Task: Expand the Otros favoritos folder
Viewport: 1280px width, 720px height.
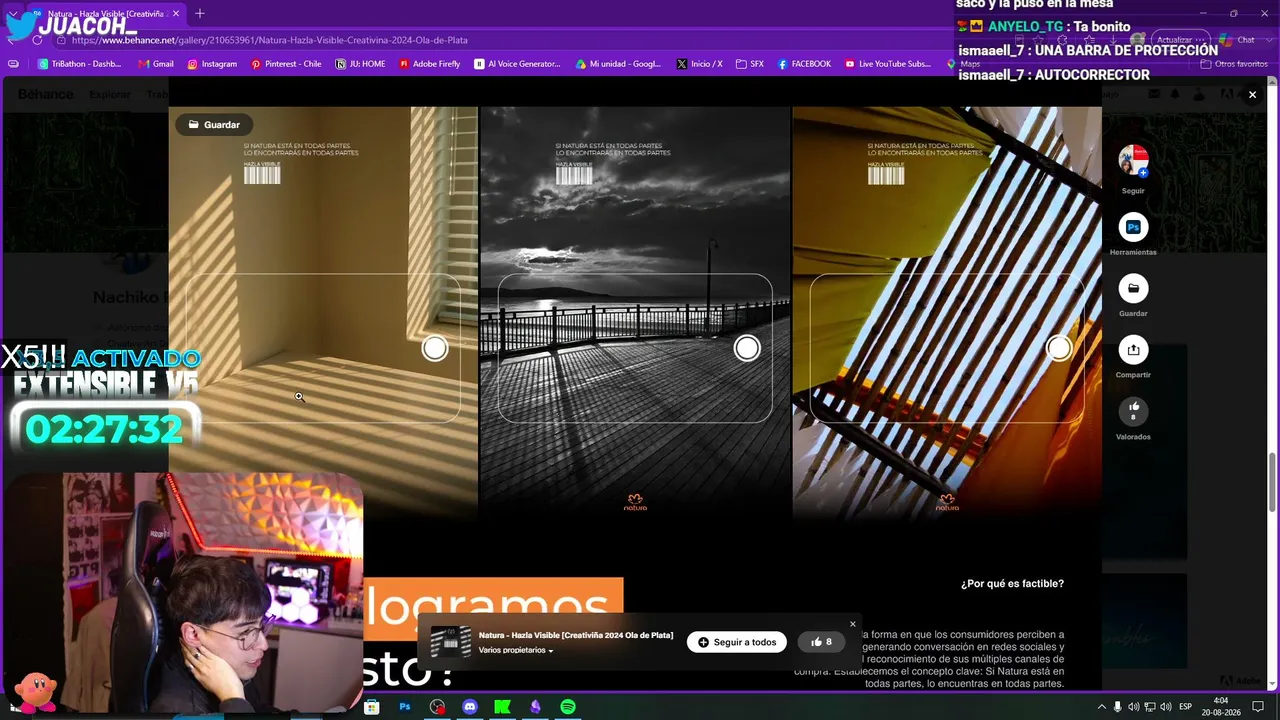Action: (x=1234, y=64)
